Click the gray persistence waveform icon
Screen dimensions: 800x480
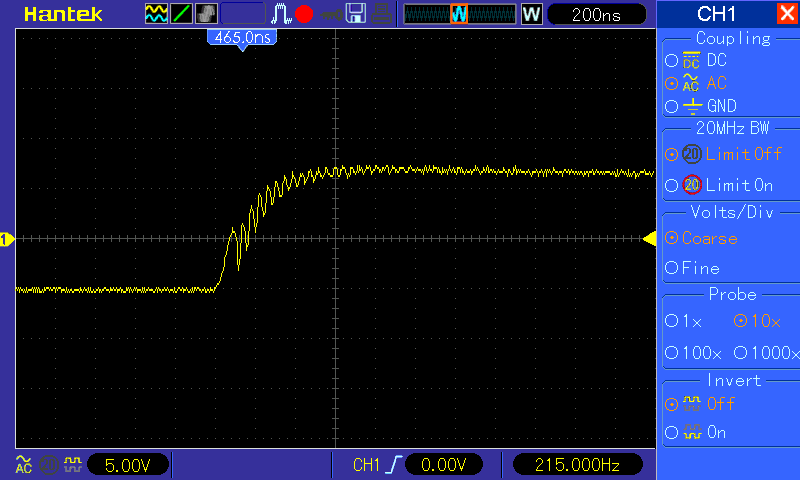point(206,14)
